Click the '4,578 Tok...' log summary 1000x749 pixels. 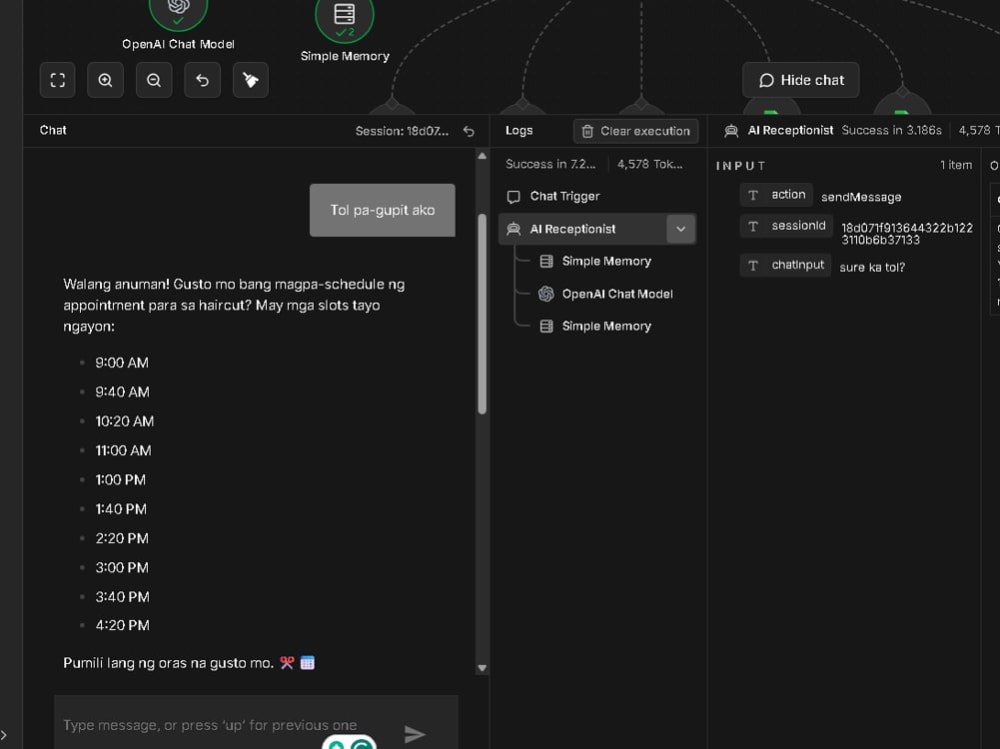pos(649,165)
